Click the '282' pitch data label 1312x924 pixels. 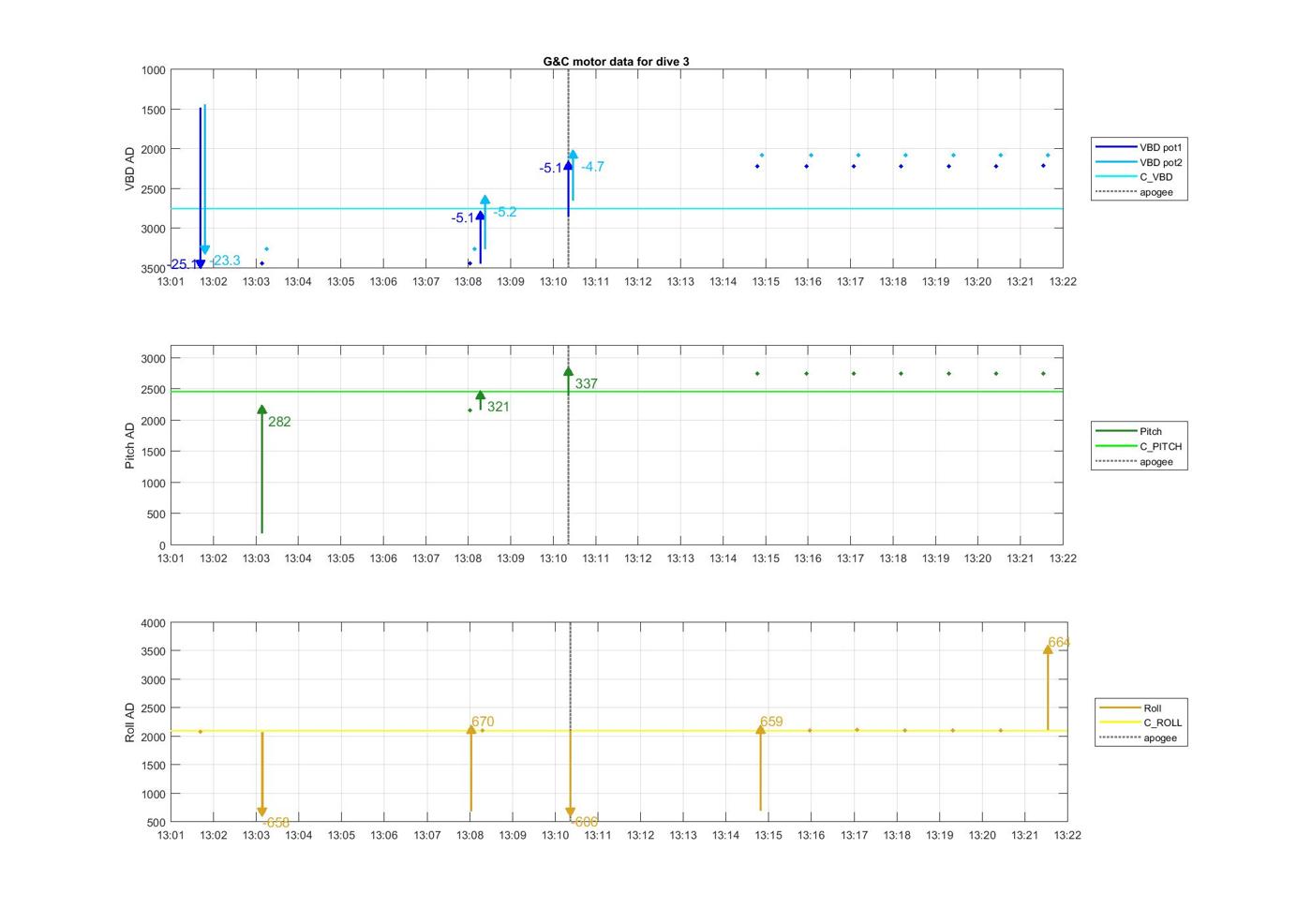pyautogui.click(x=279, y=422)
